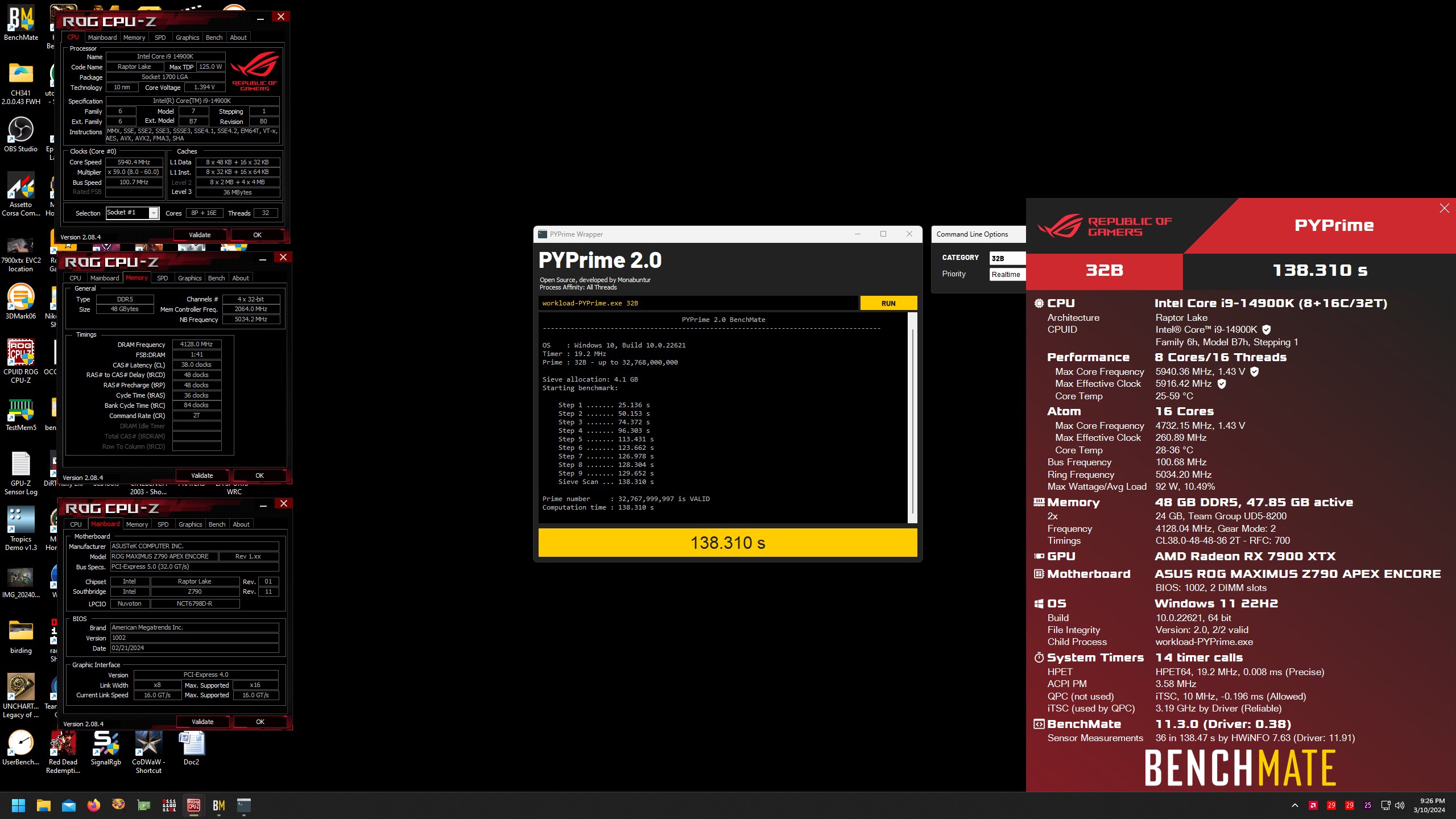1456x819 pixels.
Task: Click Validate in the top CPU-Z window
Action: tap(200, 235)
